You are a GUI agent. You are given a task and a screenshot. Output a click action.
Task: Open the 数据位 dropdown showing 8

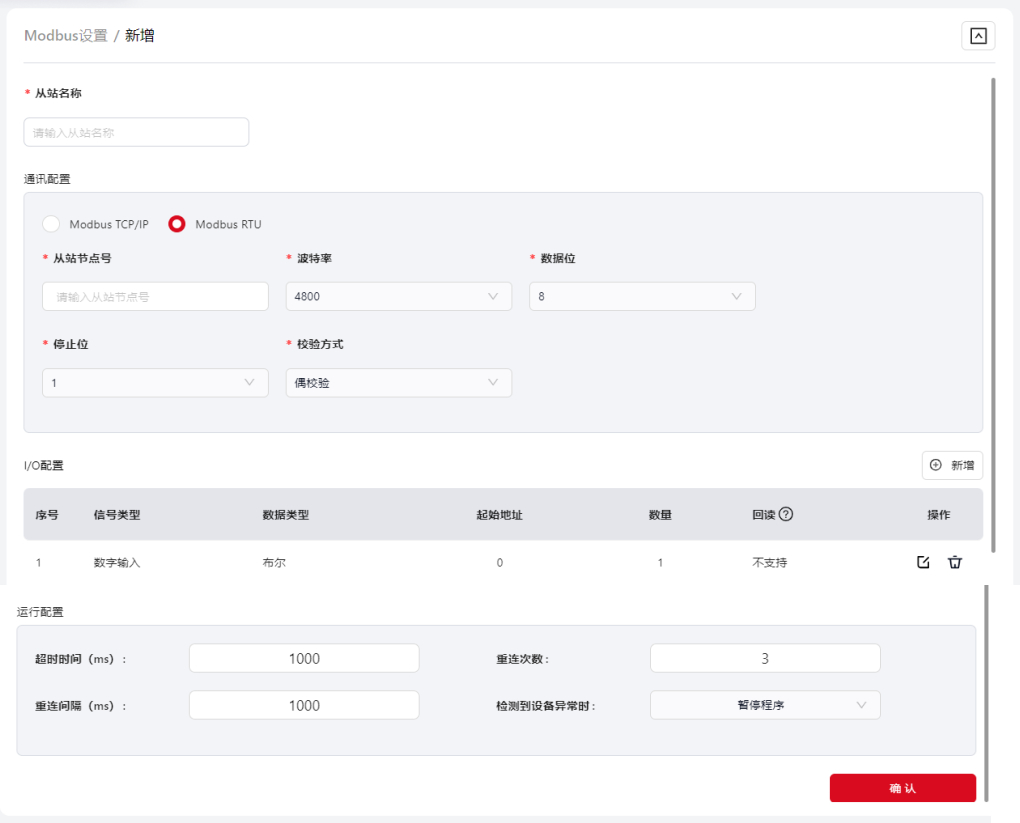(641, 296)
